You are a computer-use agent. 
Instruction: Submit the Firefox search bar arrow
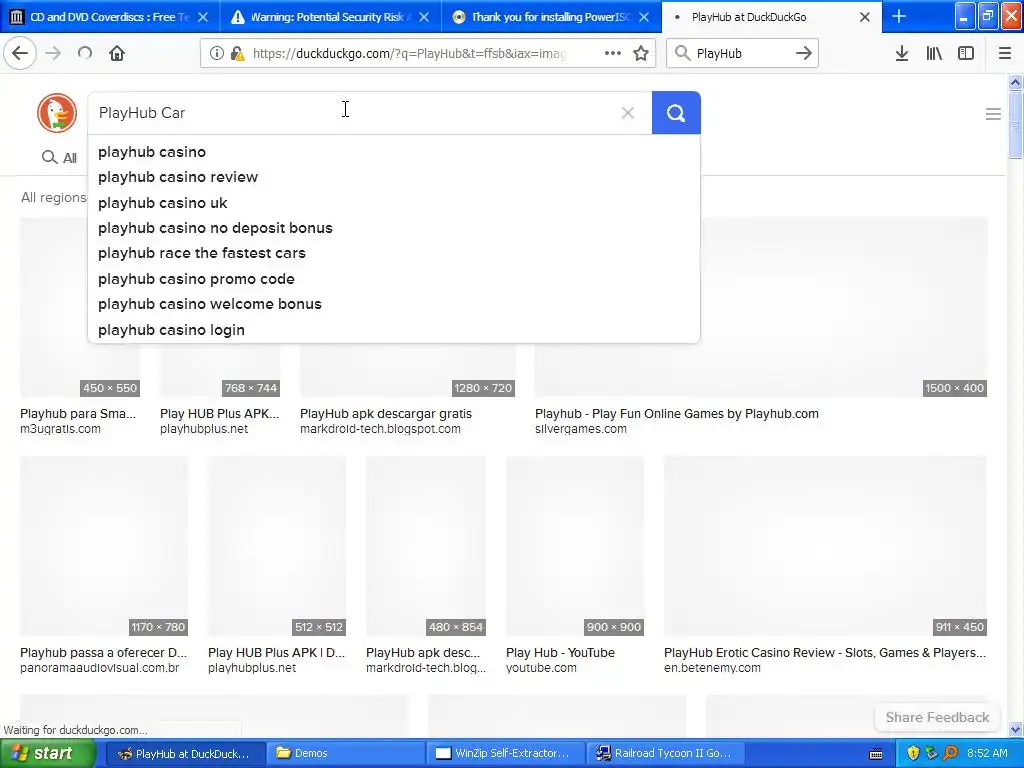coord(804,54)
